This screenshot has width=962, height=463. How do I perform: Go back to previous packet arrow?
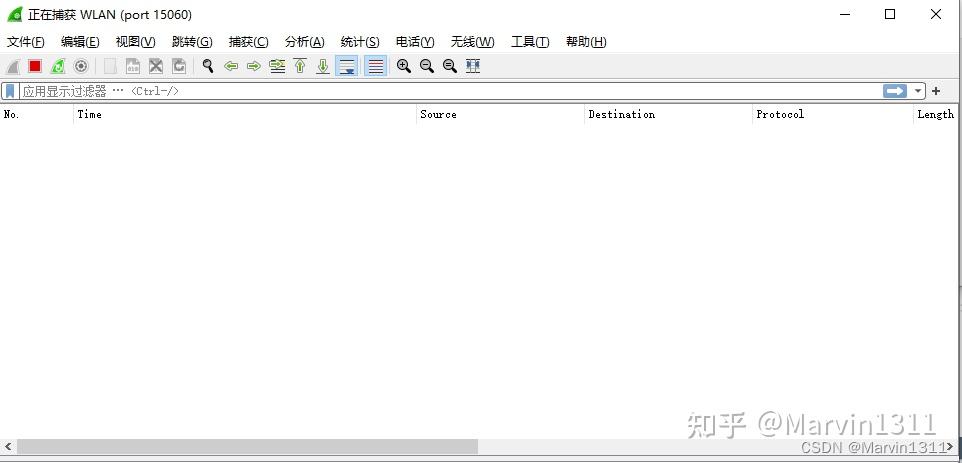click(x=231, y=66)
